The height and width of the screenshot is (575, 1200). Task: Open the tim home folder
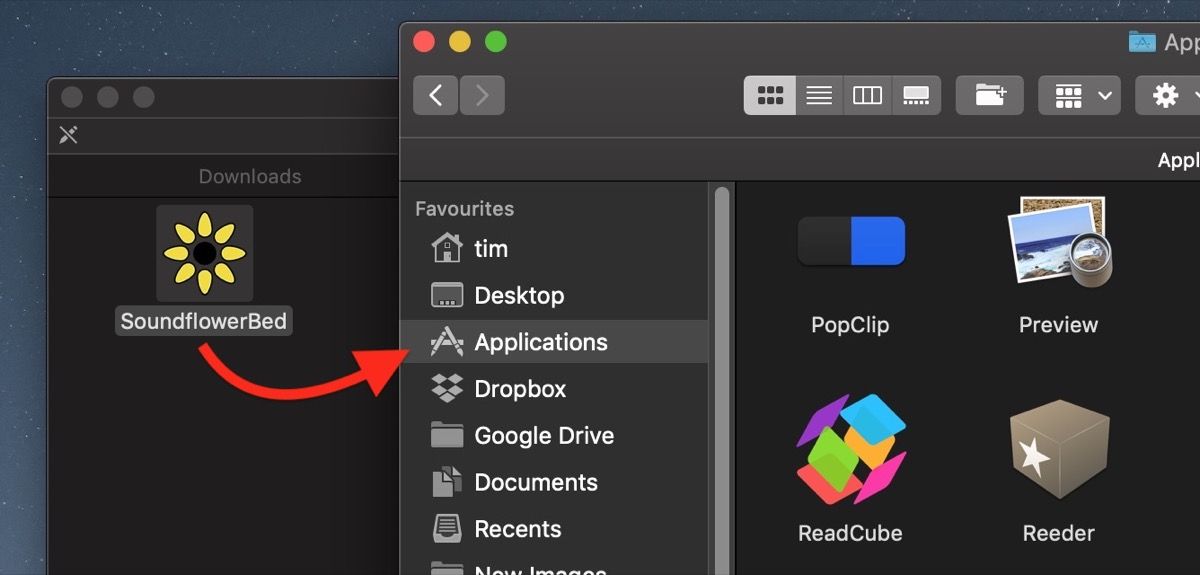coord(490,248)
